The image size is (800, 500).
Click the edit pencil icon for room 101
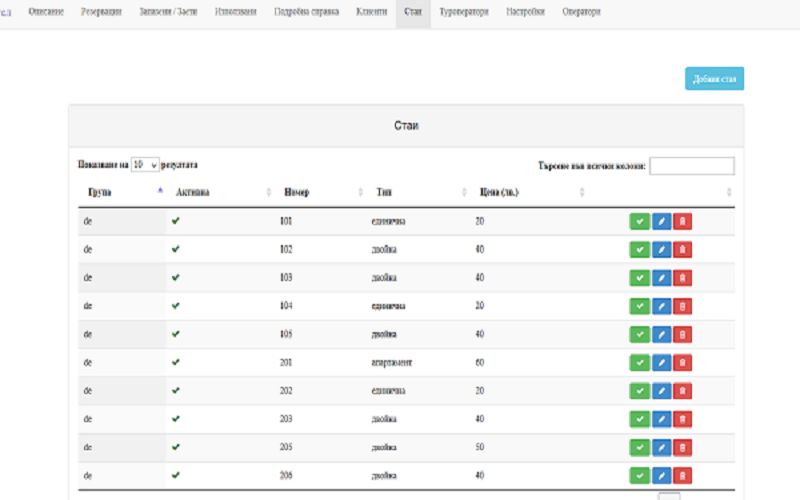661,221
